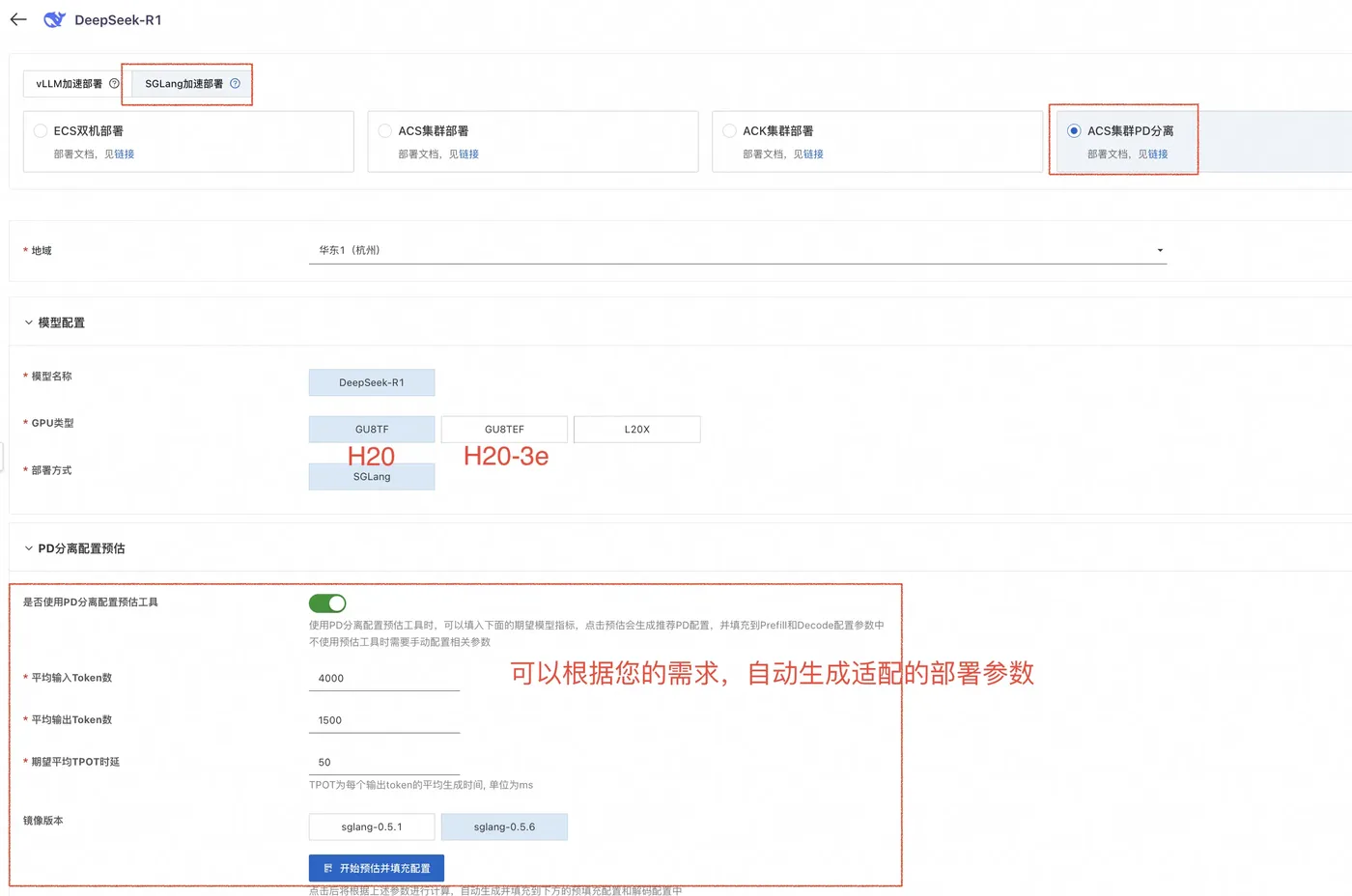Click the TPOT hint text ending 单位为ms
1352x896 pixels.
click(x=421, y=785)
